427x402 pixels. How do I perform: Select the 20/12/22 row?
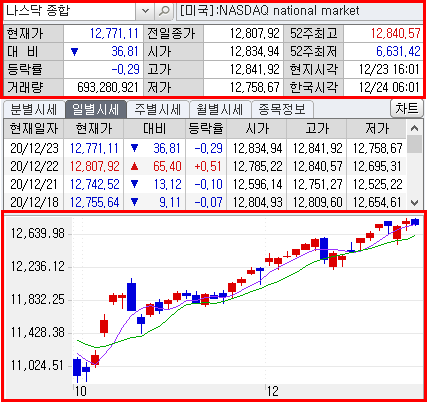point(205,166)
